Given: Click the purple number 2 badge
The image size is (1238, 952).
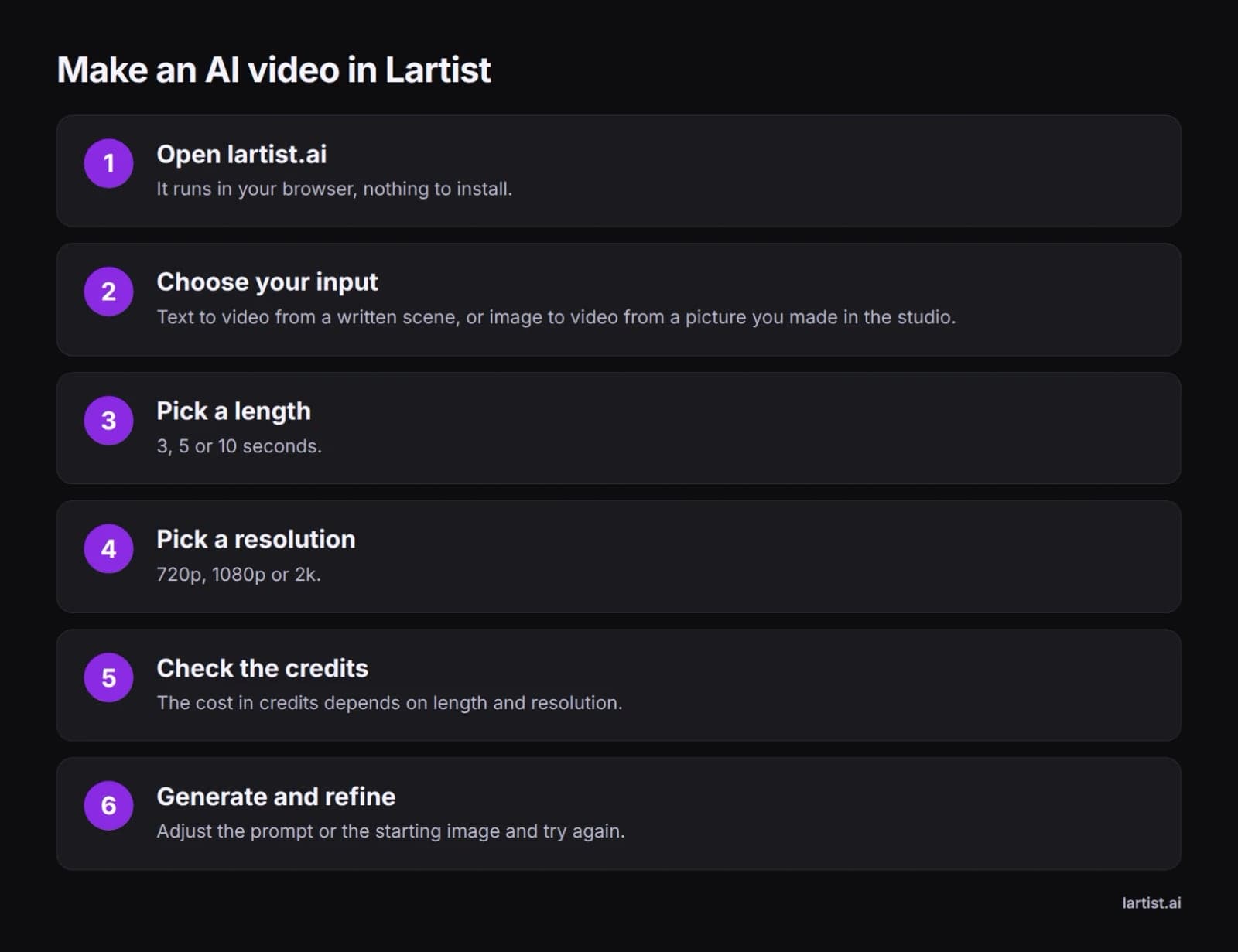Looking at the screenshot, I should [x=108, y=292].
